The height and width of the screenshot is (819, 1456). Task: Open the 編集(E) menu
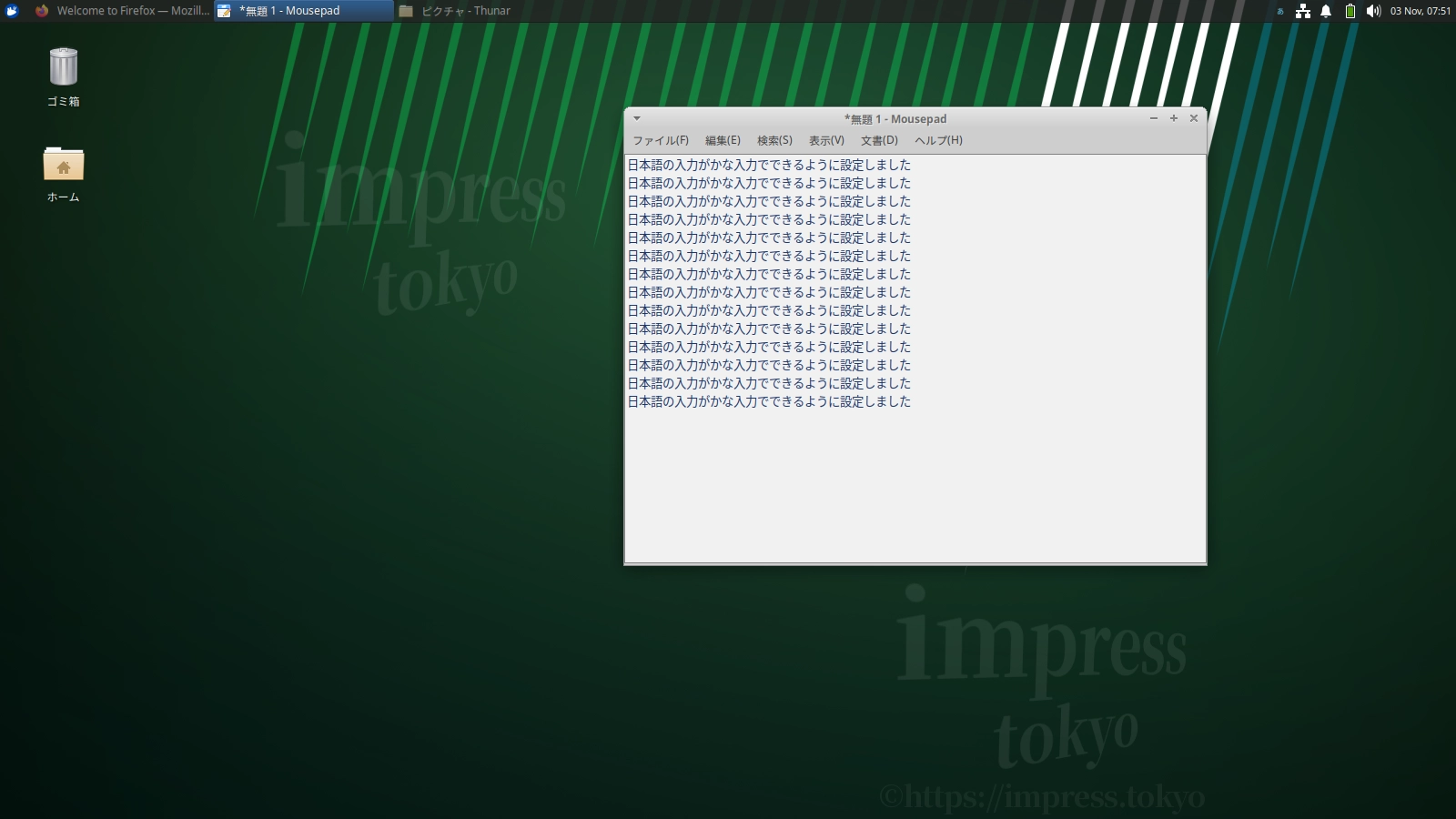(x=723, y=140)
